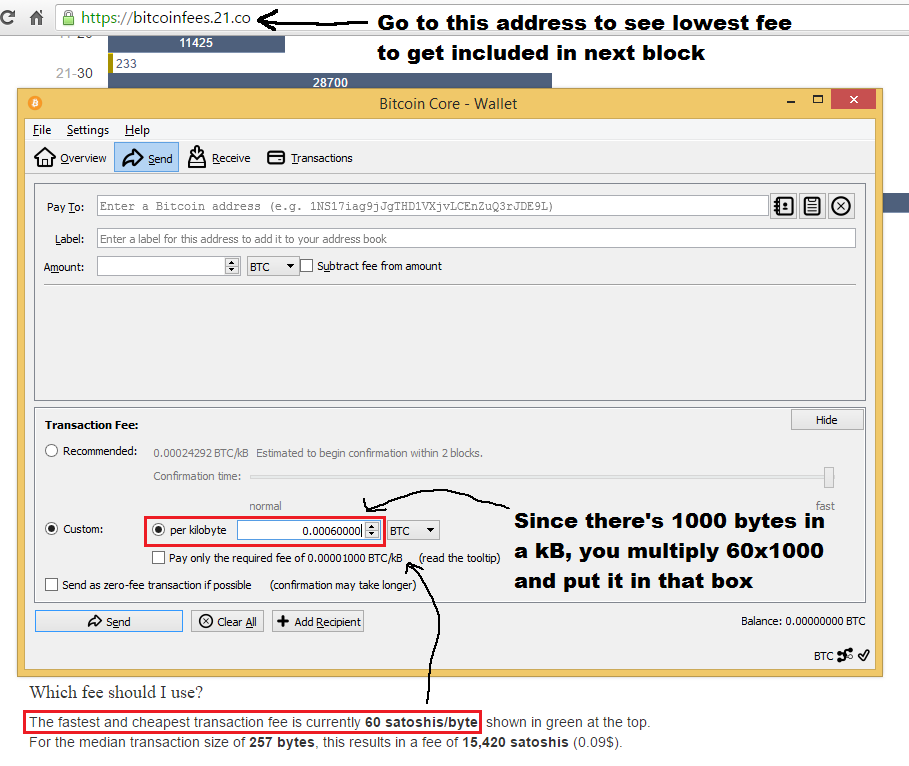Click the custom fee value field
909x766 pixels.
[x=301, y=530]
